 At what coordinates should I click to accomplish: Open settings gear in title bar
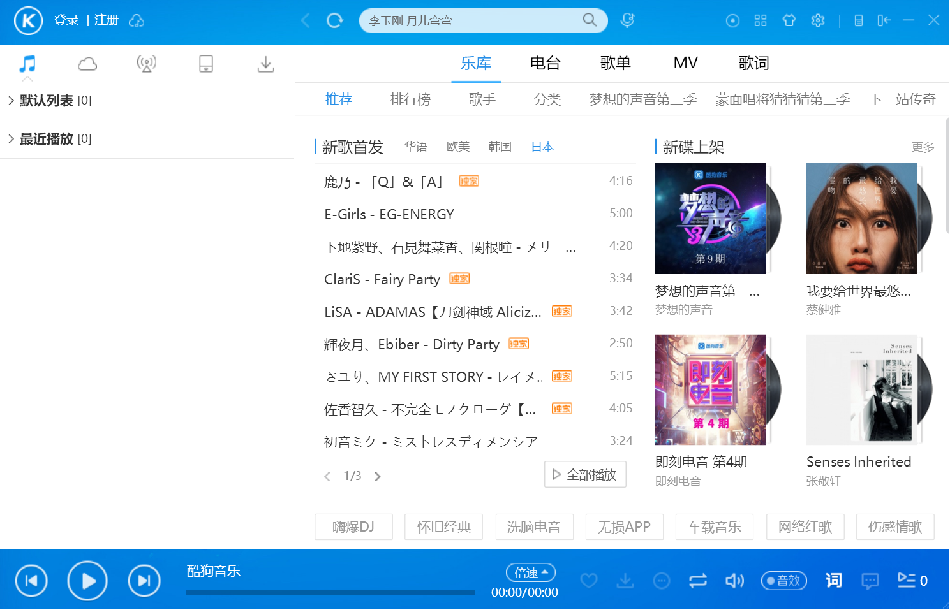click(x=818, y=21)
